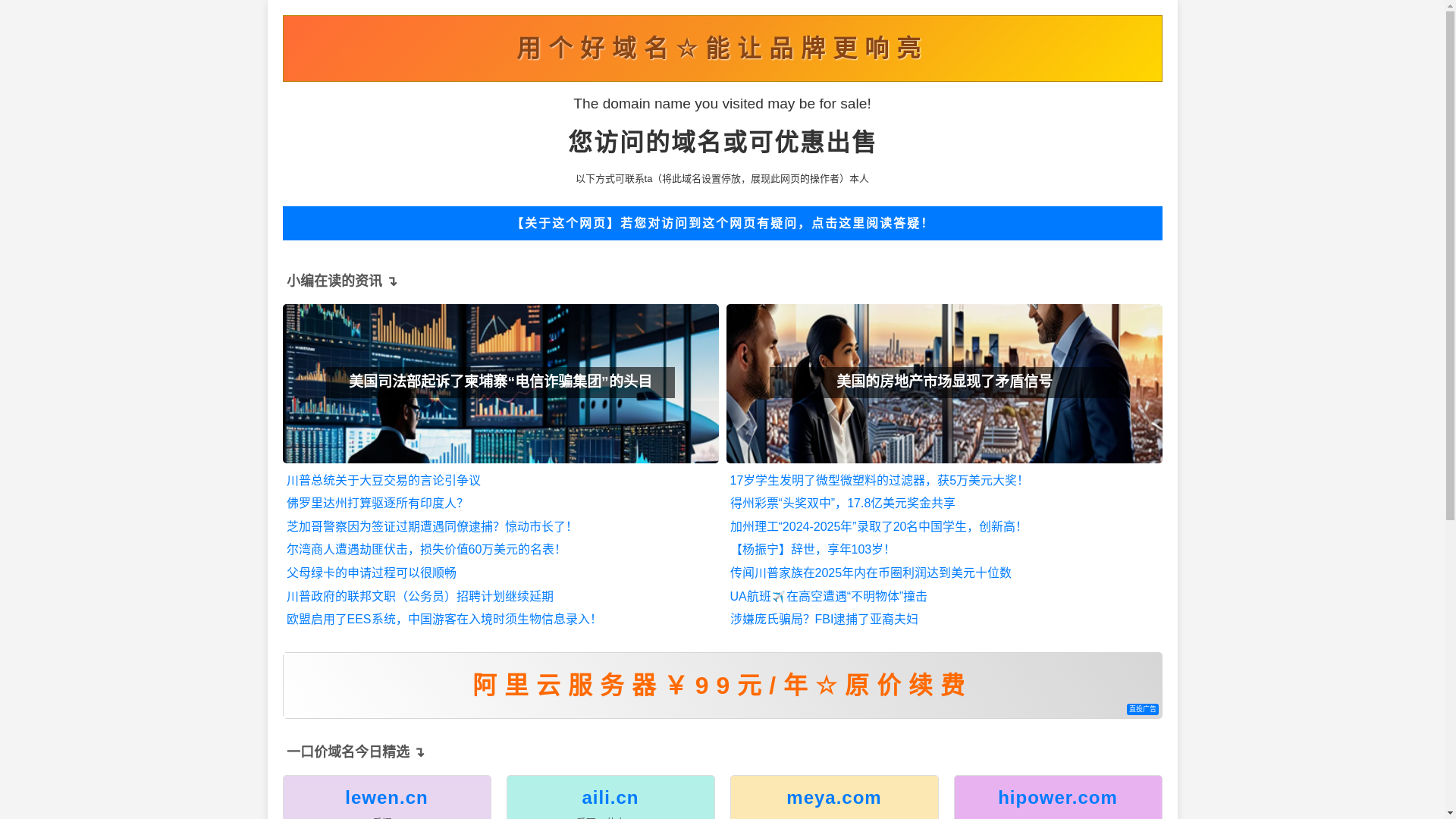This screenshot has width=1456, height=819.
Task: Click the Aliyun server ¥99 ad banner
Action: [719, 685]
